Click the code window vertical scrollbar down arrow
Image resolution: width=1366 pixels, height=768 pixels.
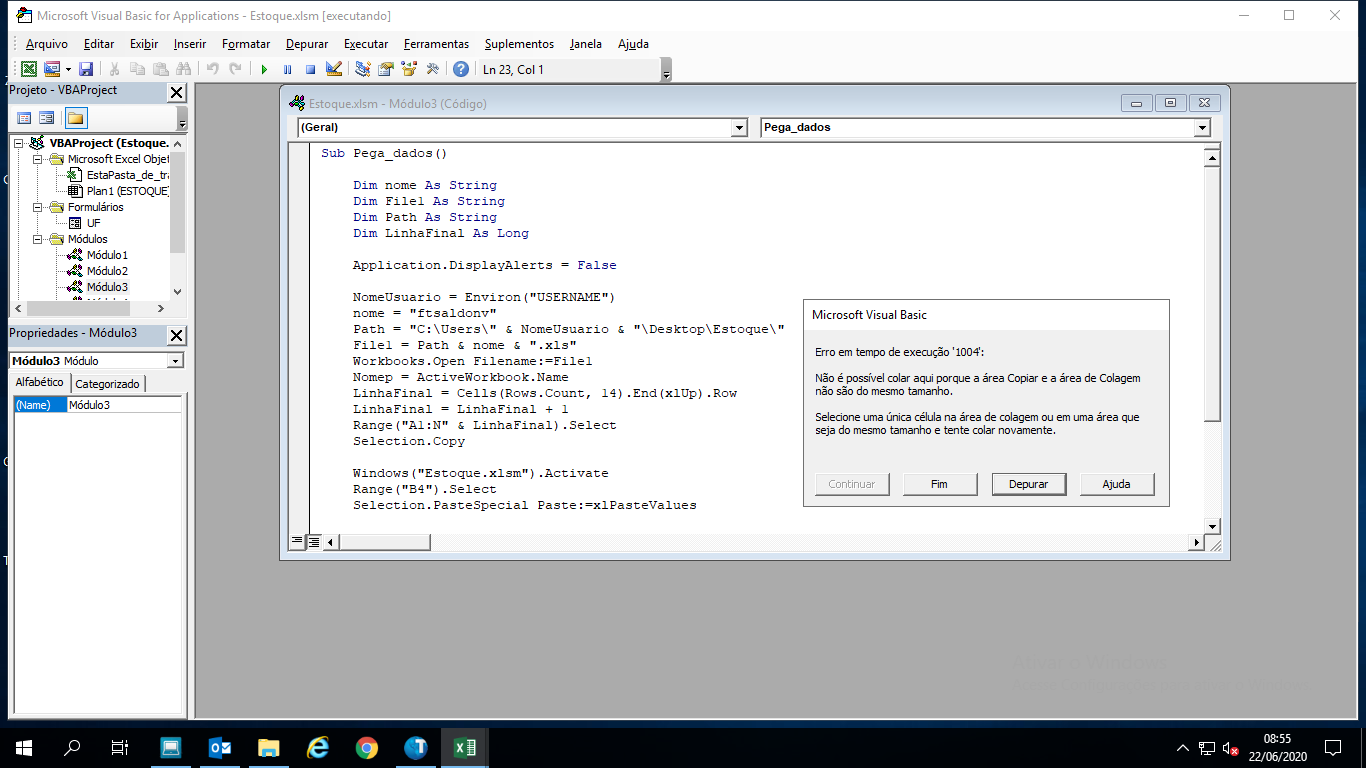pyautogui.click(x=1212, y=526)
